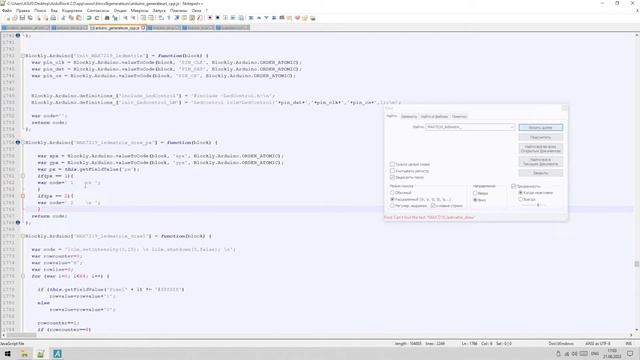Select 'Когда неактивно' transparency radio
The height and width of the screenshot is (360, 640).
coord(520,192)
